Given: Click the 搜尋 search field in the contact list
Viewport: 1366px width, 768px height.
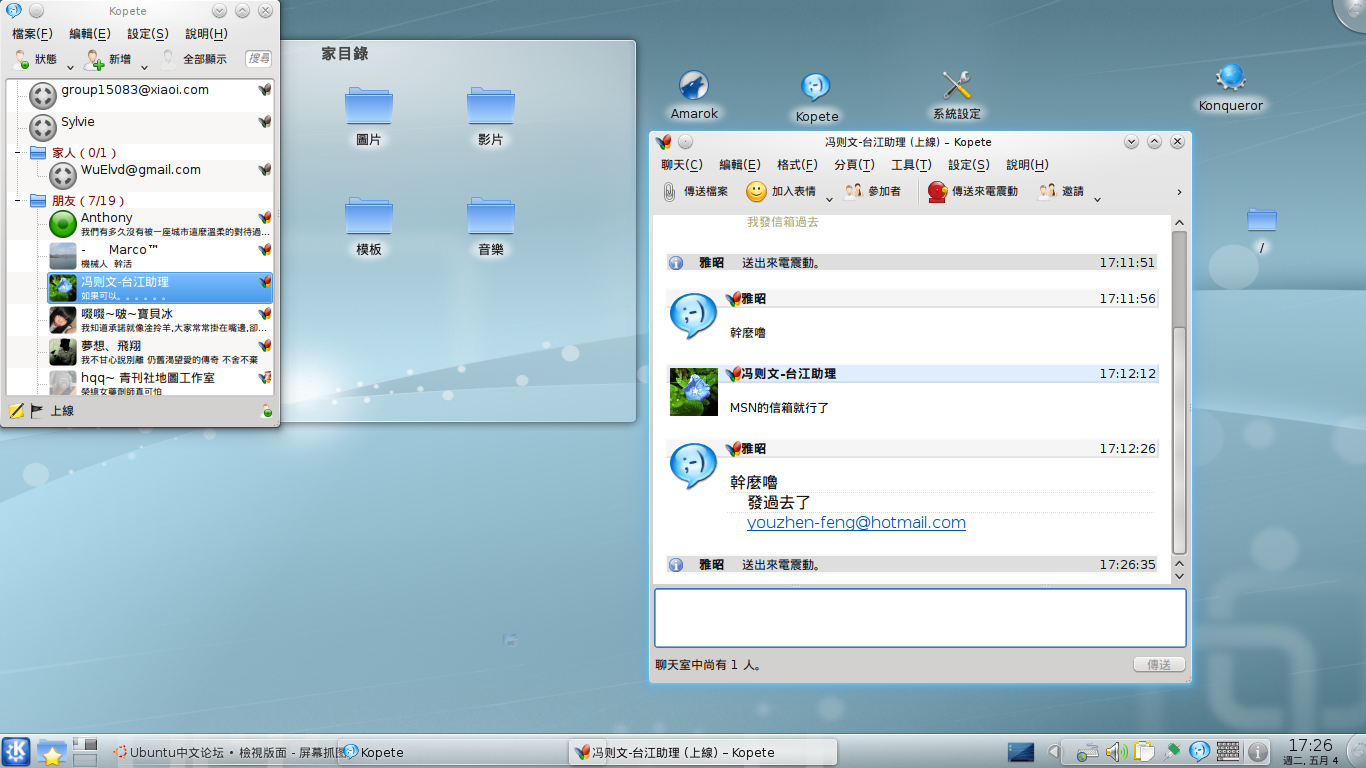Looking at the screenshot, I should click(259, 59).
